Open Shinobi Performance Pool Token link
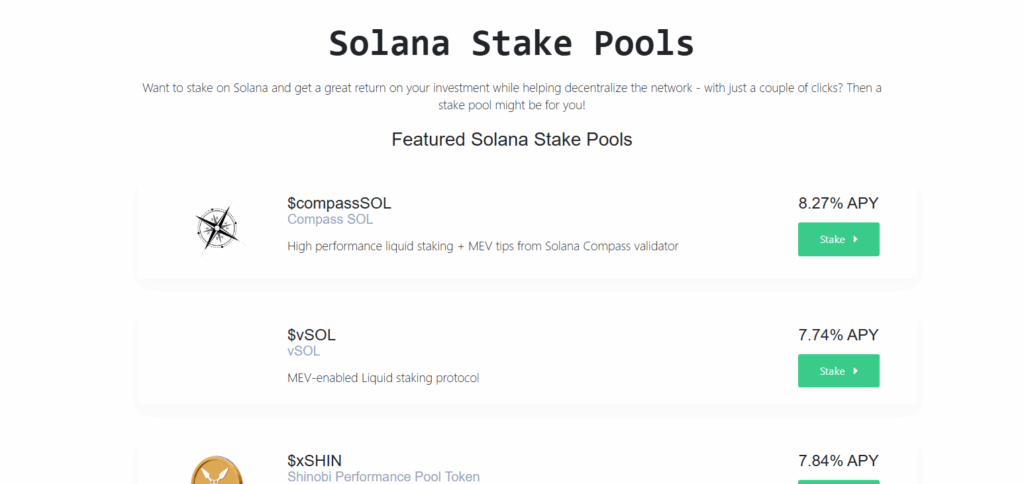The image size is (1024, 484). (x=383, y=477)
